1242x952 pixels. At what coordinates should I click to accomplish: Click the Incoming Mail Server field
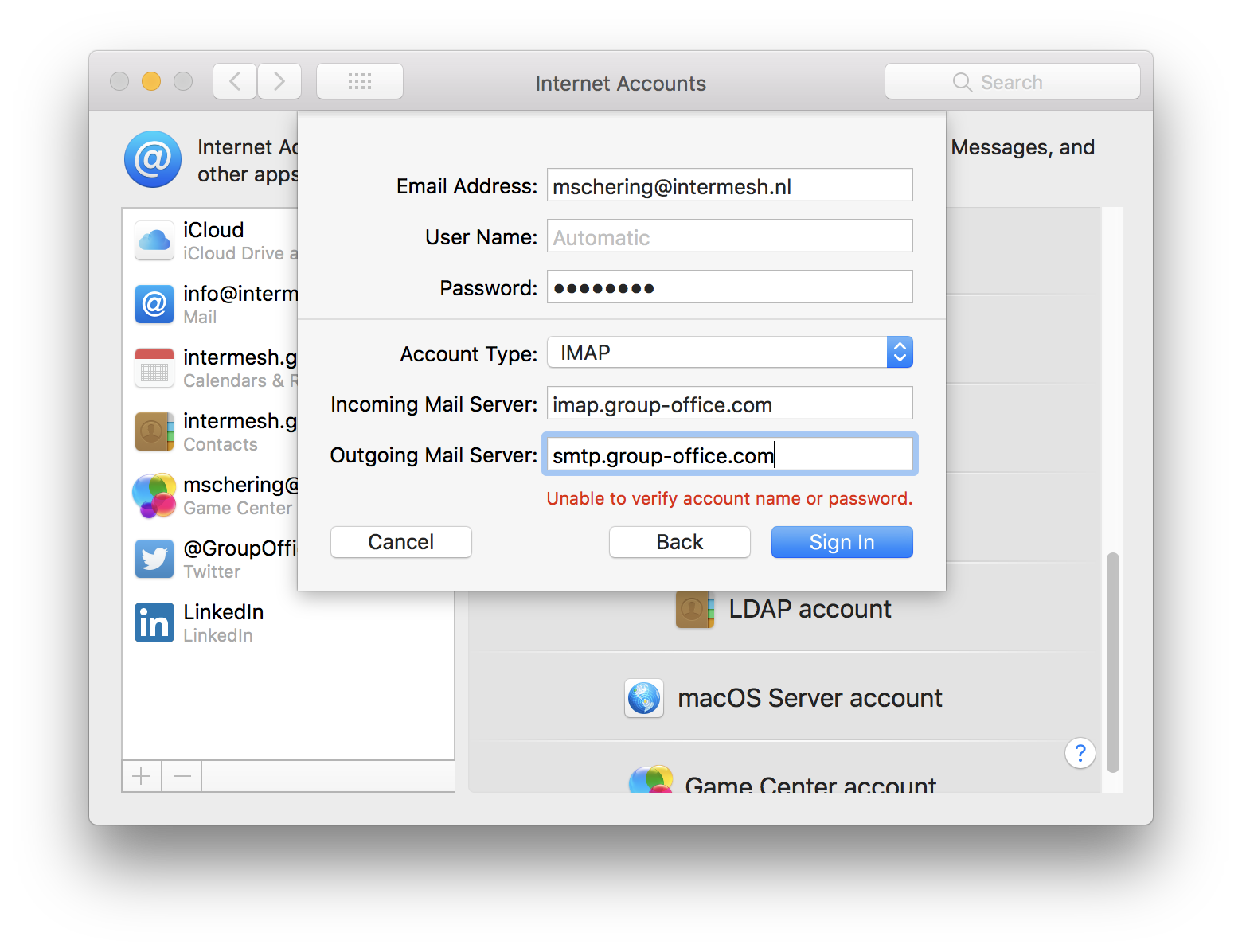[x=730, y=403]
